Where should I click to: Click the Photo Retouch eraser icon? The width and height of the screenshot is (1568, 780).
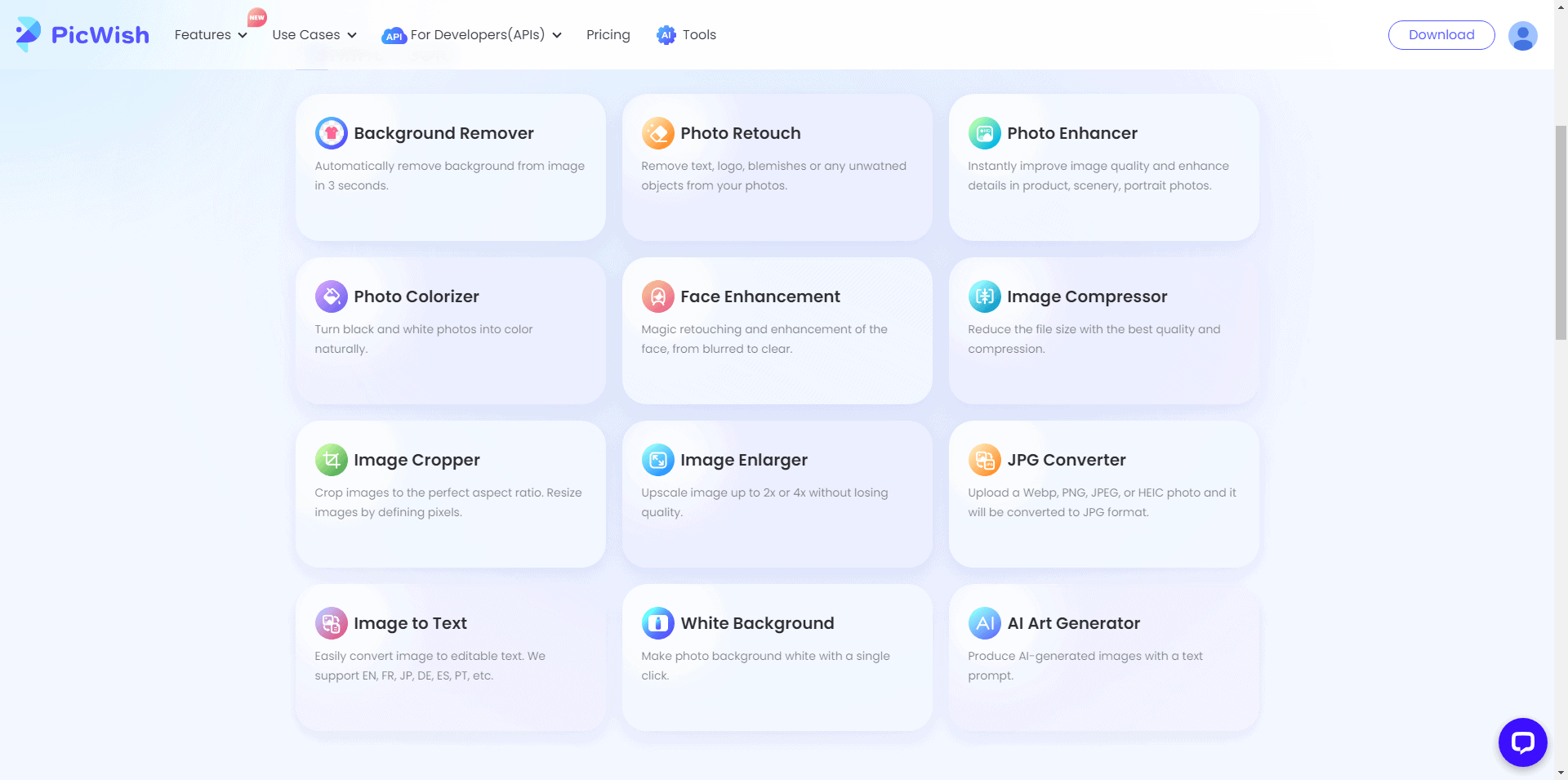pos(658,133)
